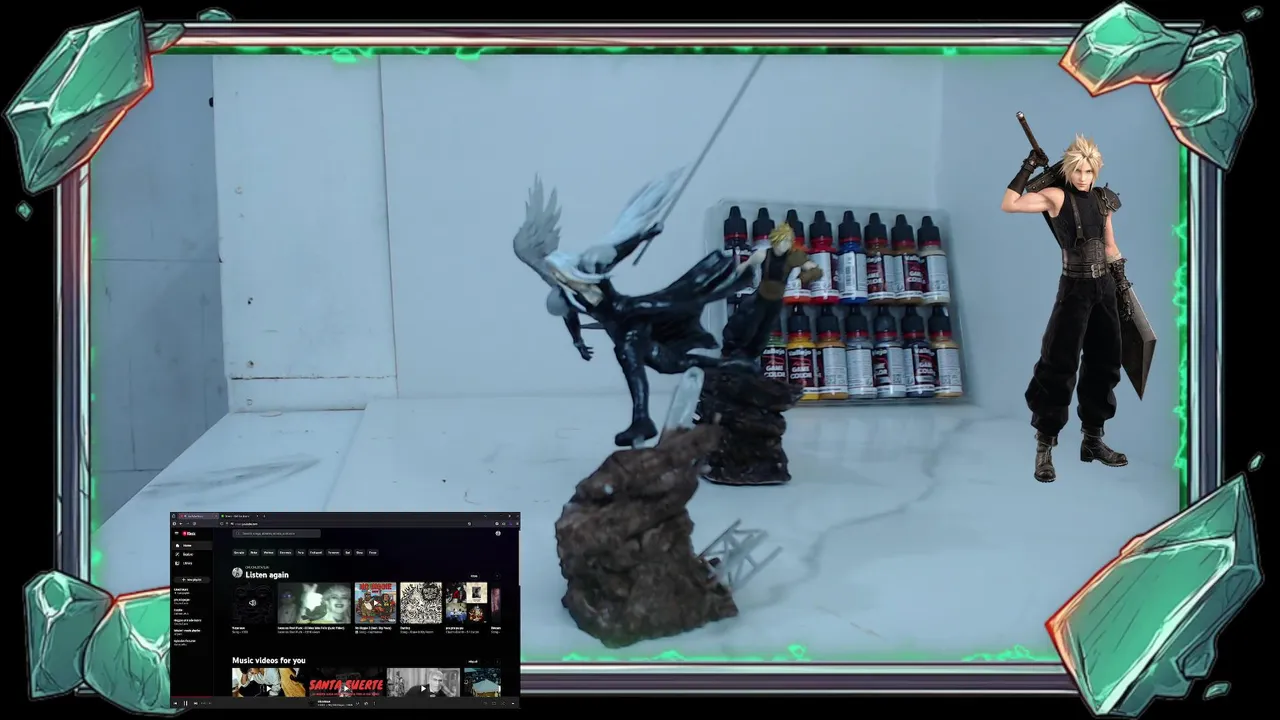The image size is (1280, 720).
Task: Click the Listen again heading
Action: pos(267,575)
